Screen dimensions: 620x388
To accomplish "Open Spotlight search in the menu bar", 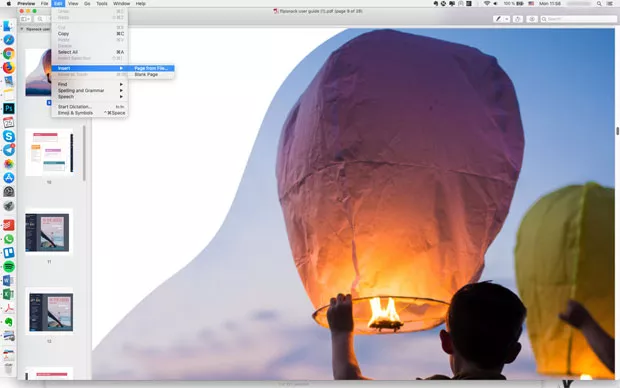I will coord(599,4).
